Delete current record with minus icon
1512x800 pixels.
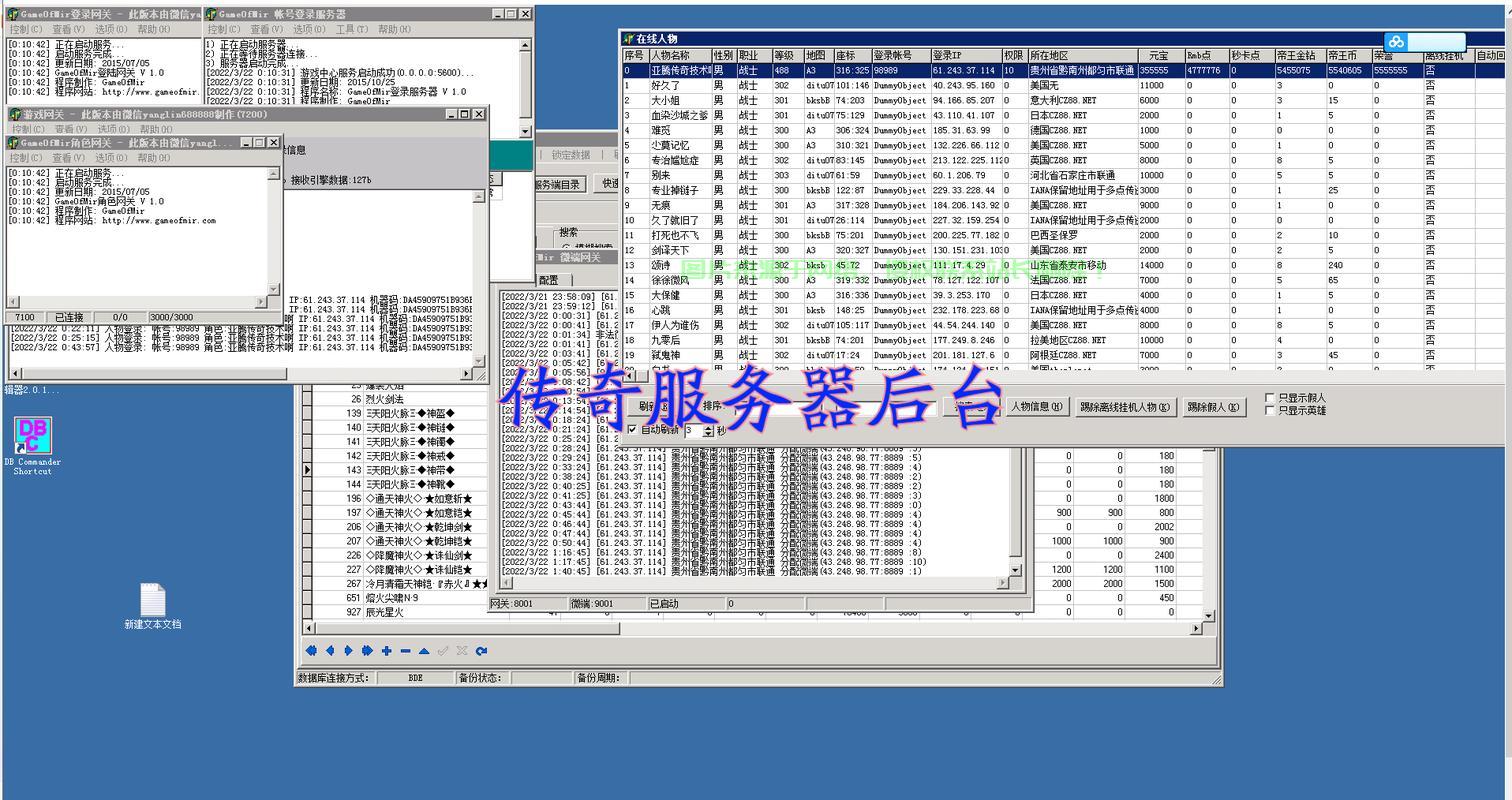pyautogui.click(x=406, y=651)
